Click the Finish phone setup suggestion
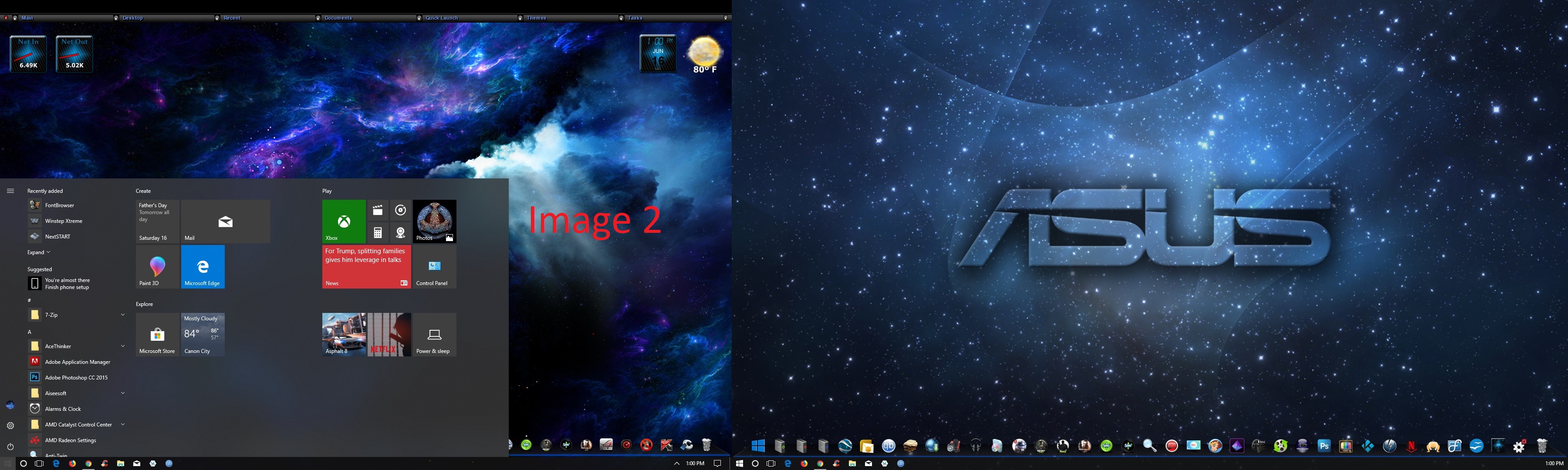1568x470 pixels. click(67, 284)
